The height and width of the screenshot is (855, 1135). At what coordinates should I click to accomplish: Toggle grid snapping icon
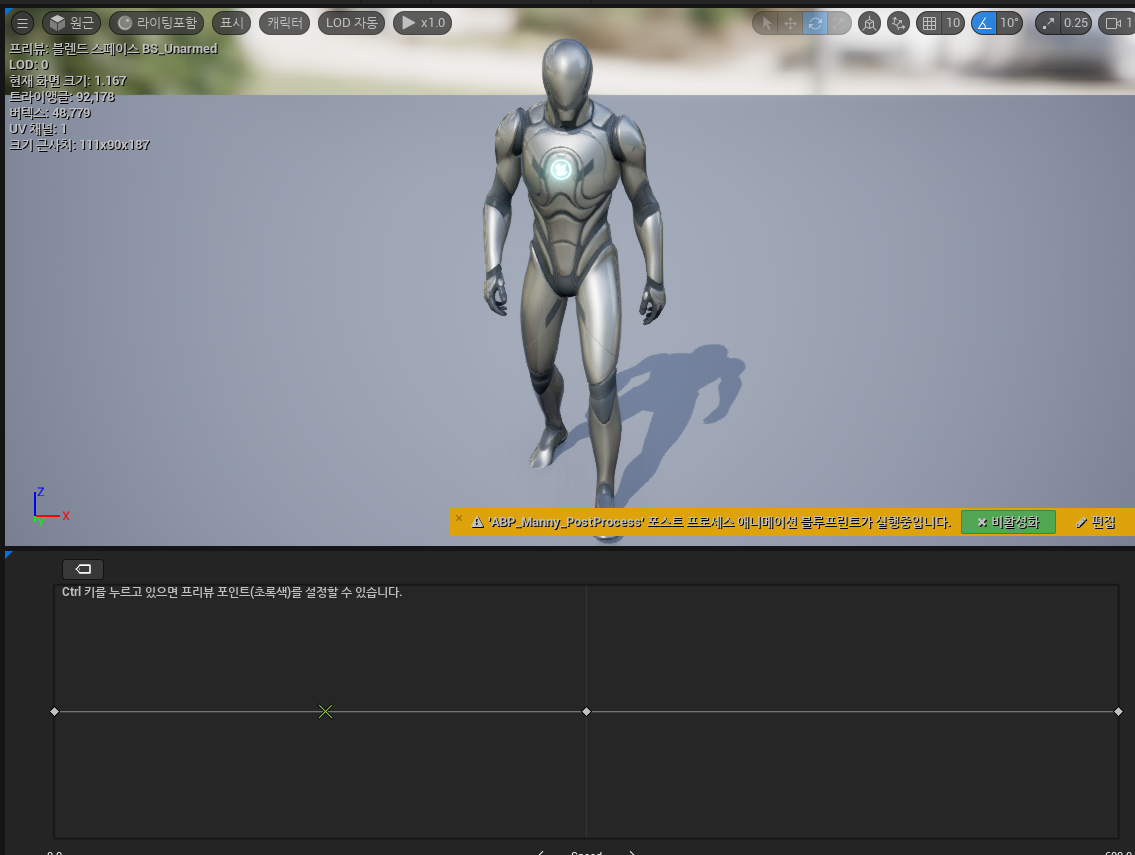929,23
